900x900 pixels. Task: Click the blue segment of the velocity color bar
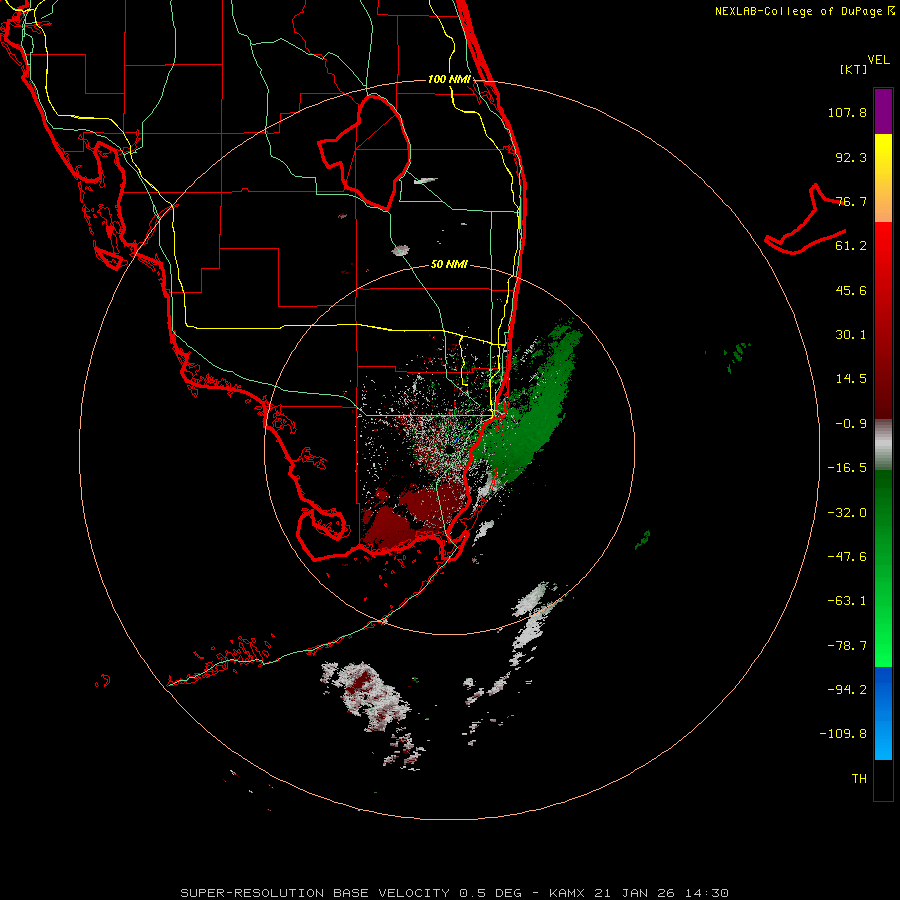(x=883, y=713)
